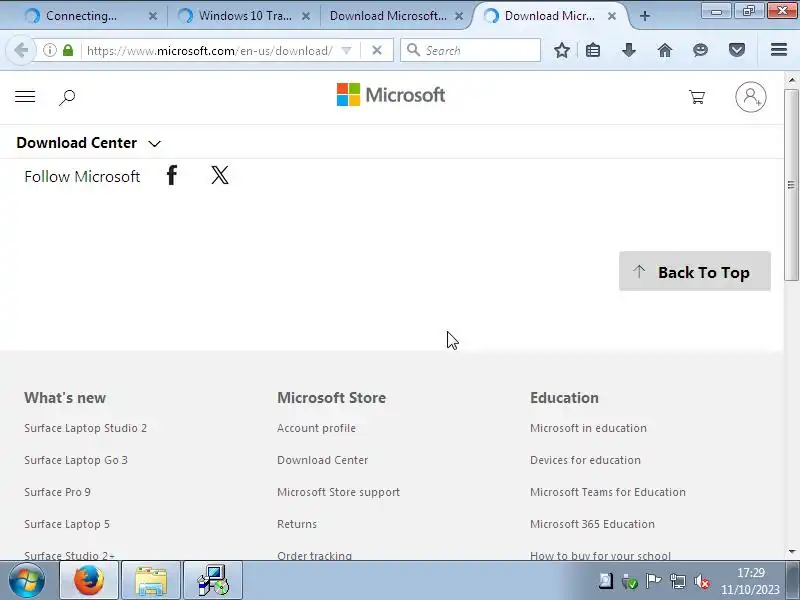Close the active Download Micr... tab

point(612,16)
